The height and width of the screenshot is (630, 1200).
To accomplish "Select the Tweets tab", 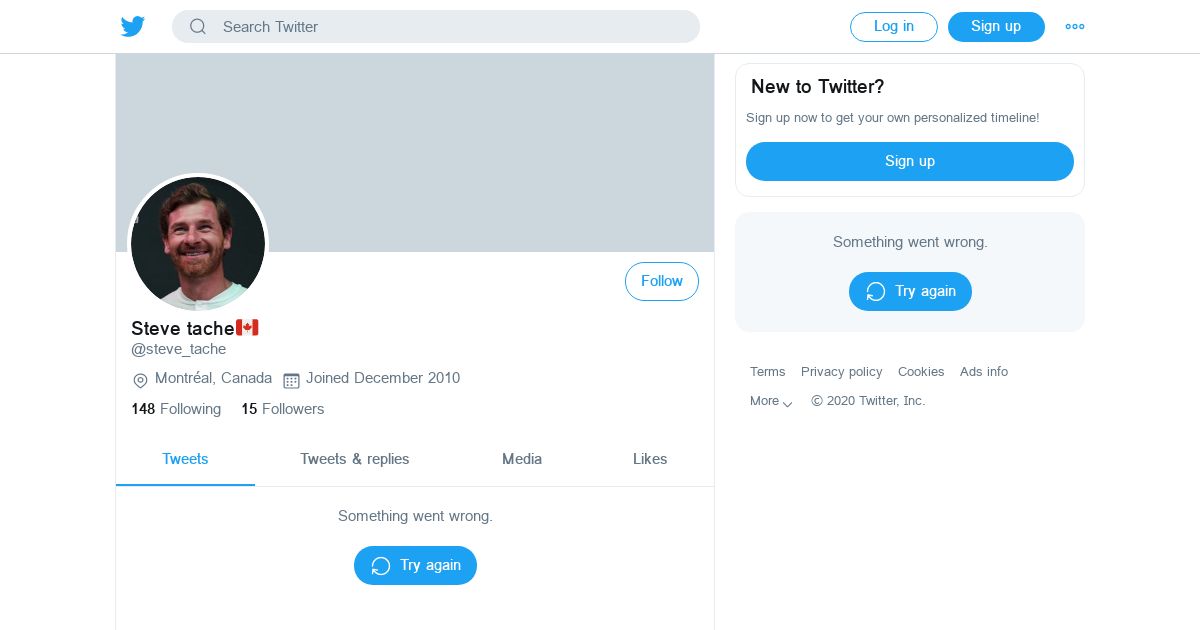I will tap(185, 459).
